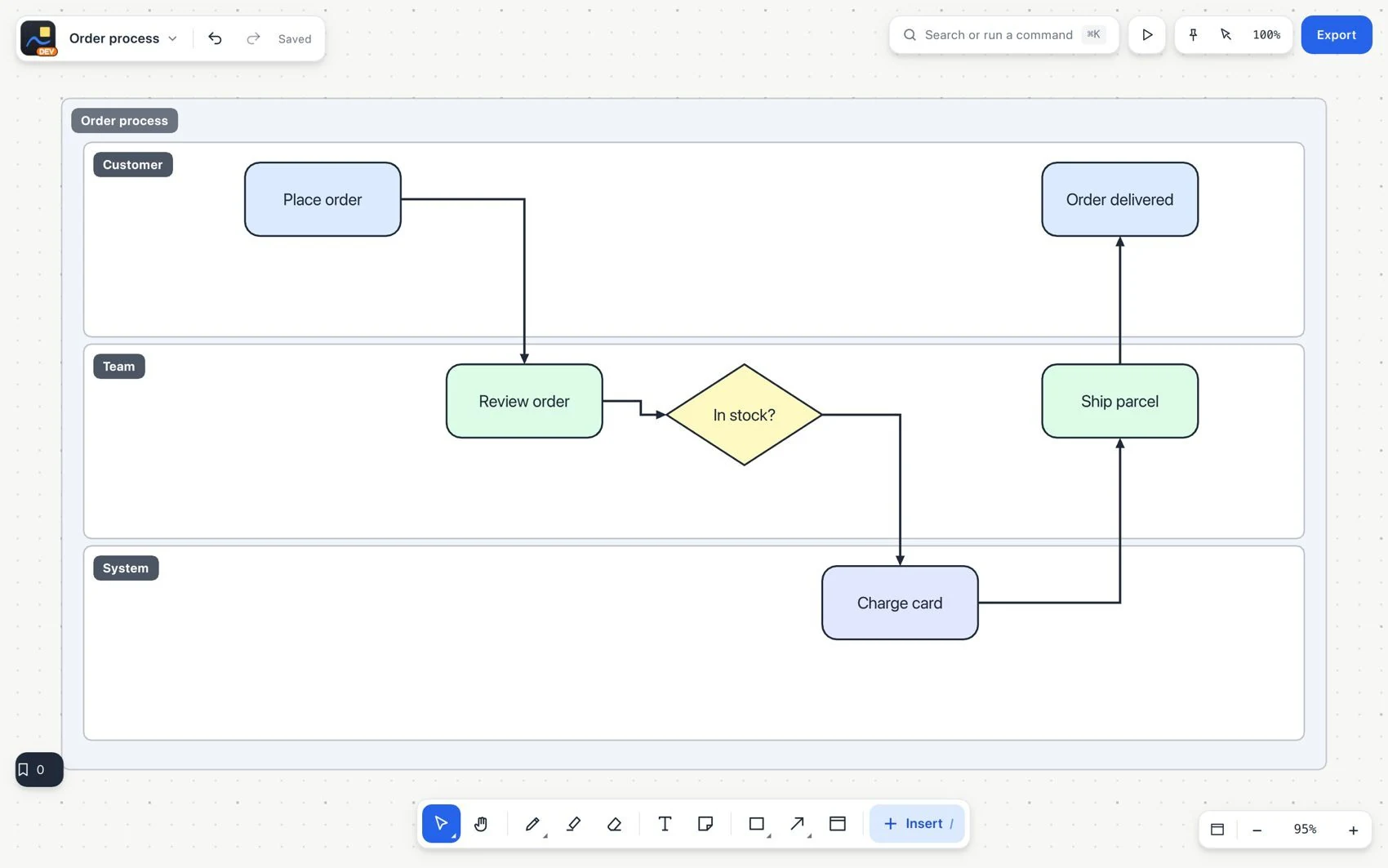Viewport: 1388px width, 868px height.
Task: Select the eraser tool
Action: [615, 823]
